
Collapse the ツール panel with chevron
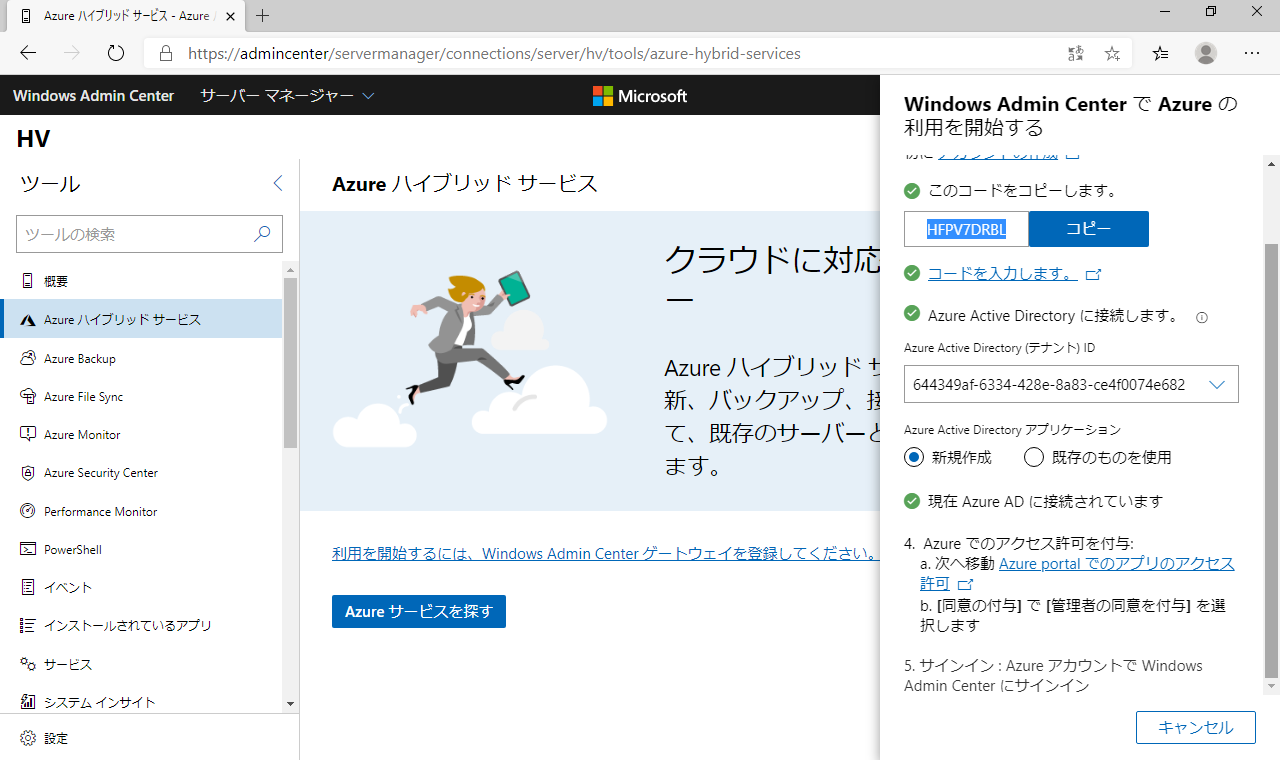click(x=278, y=183)
